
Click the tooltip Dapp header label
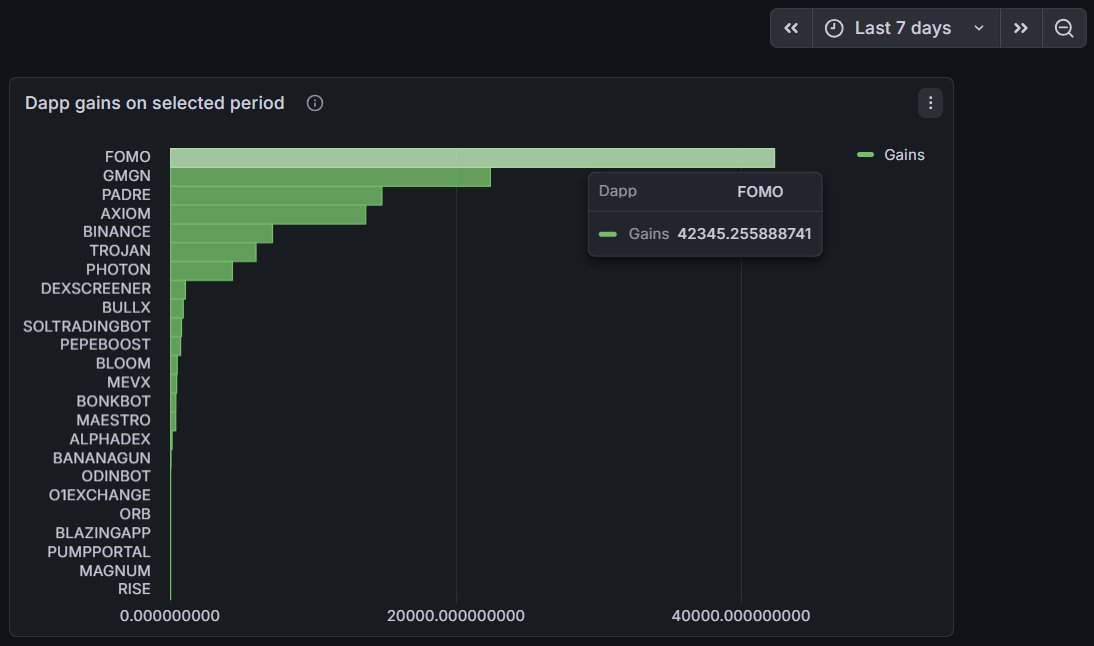(x=617, y=191)
